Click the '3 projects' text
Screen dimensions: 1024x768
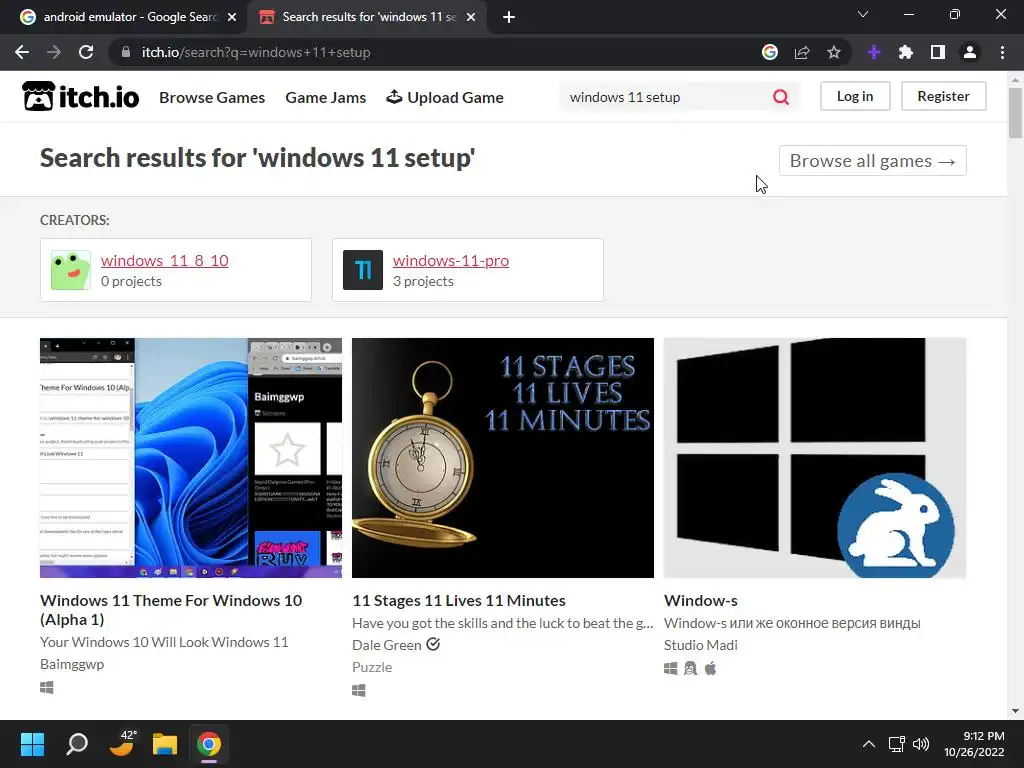click(423, 281)
